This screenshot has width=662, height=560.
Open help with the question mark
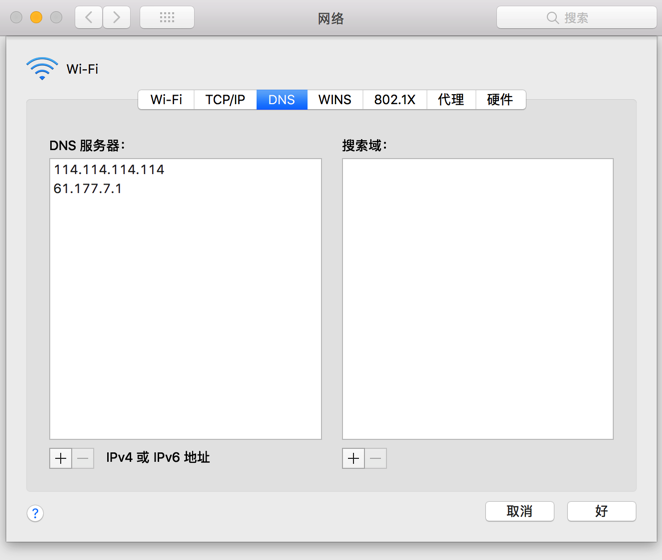click(35, 513)
